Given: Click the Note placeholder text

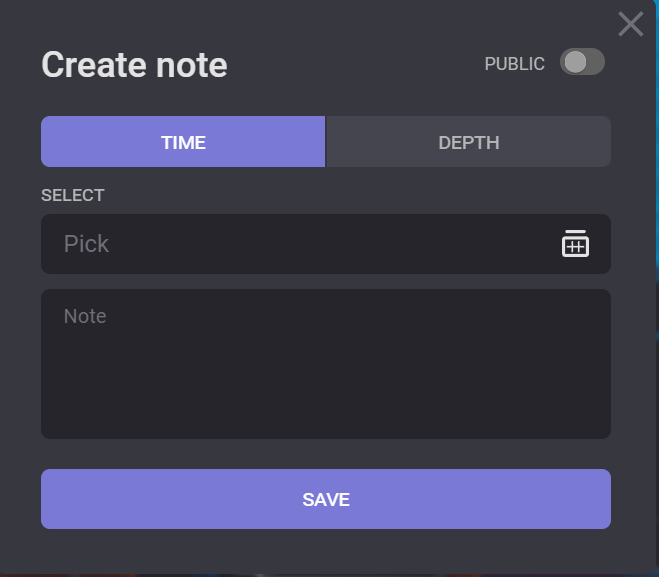Looking at the screenshot, I should 85,316.
